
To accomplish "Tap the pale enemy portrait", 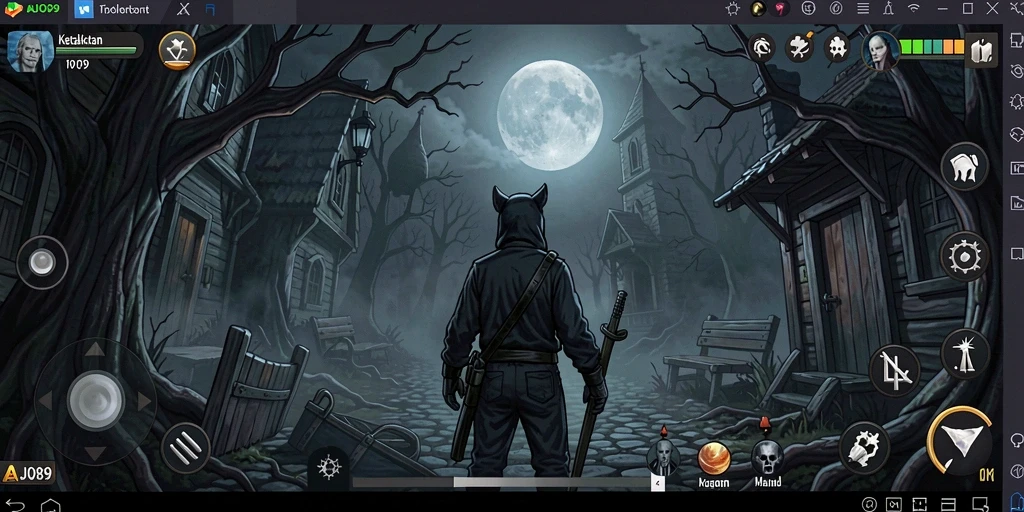I will [x=880, y=50].
